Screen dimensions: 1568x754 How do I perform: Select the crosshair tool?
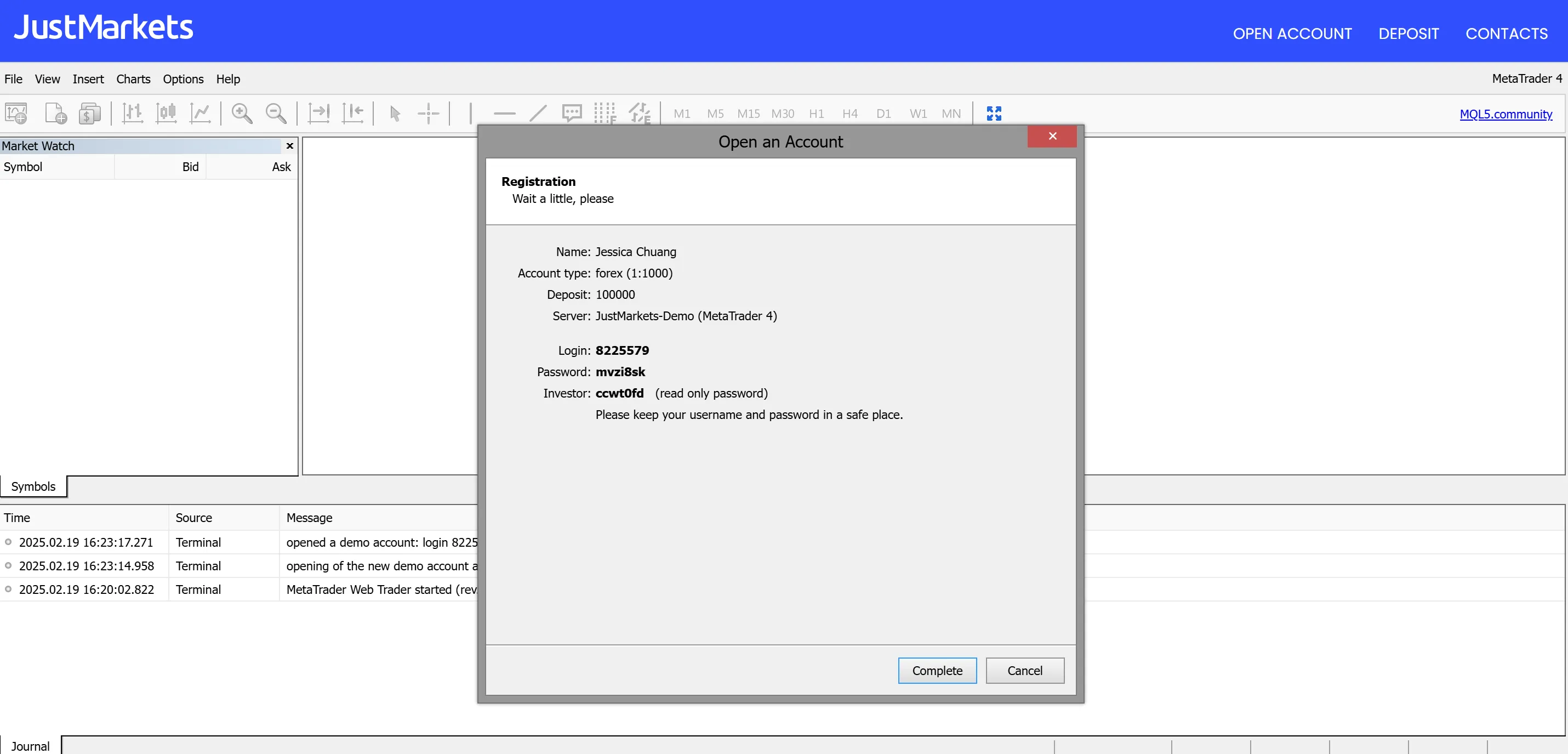[x=429, y=114]
